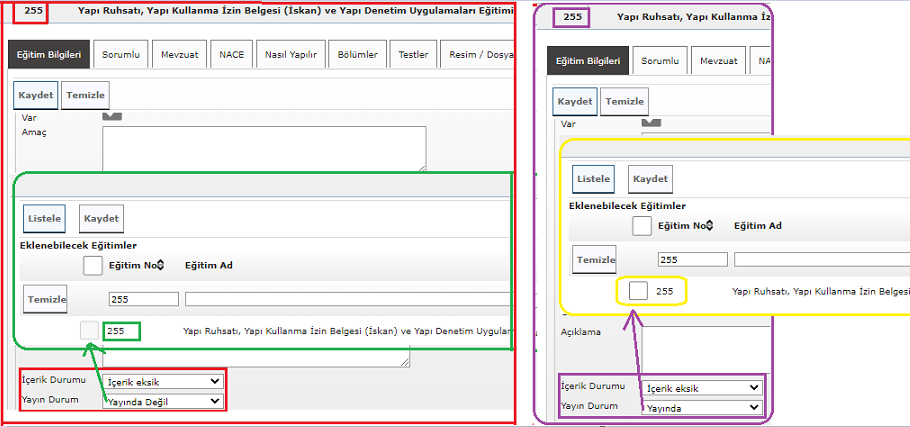
Task: Tick the row 255 checkbox in green-outlined box
Action: 91,331
